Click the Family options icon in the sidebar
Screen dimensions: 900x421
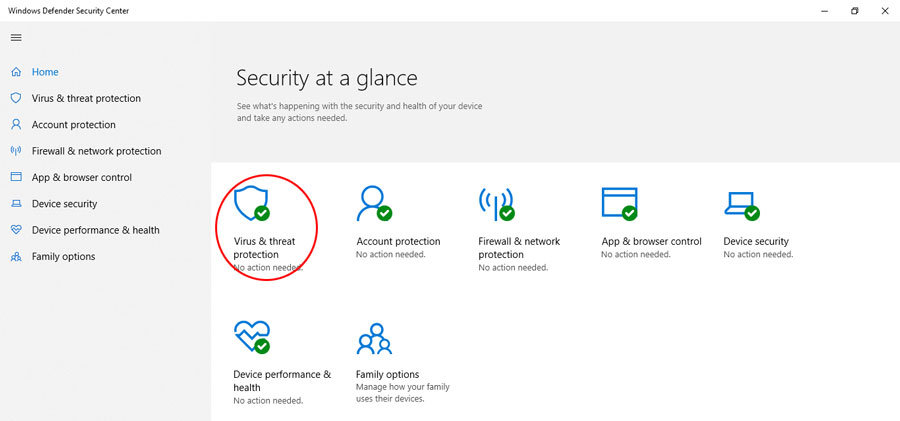(x=16, y=257)
